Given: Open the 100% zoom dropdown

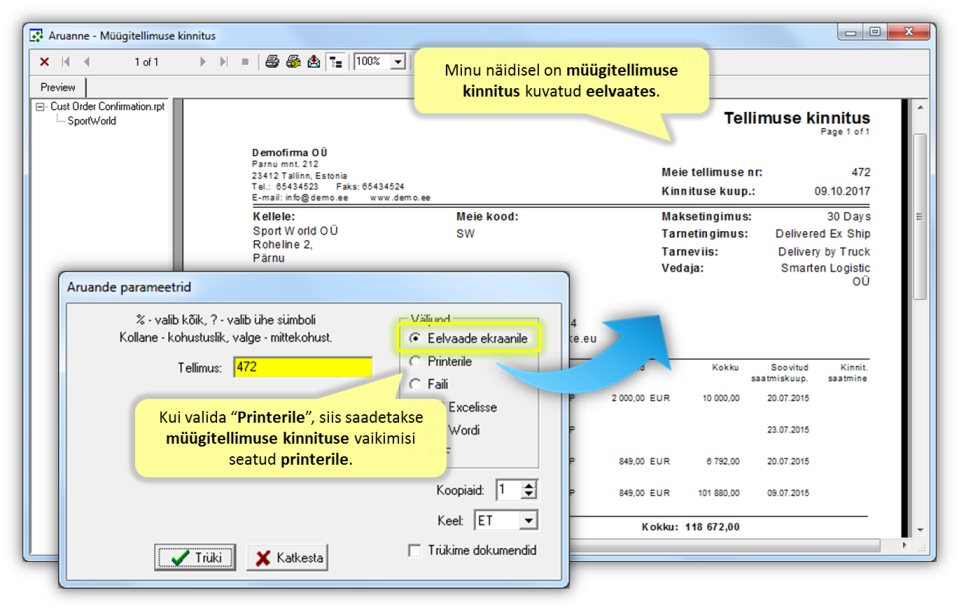Looking at the screenshot, I should coord(398,62).
